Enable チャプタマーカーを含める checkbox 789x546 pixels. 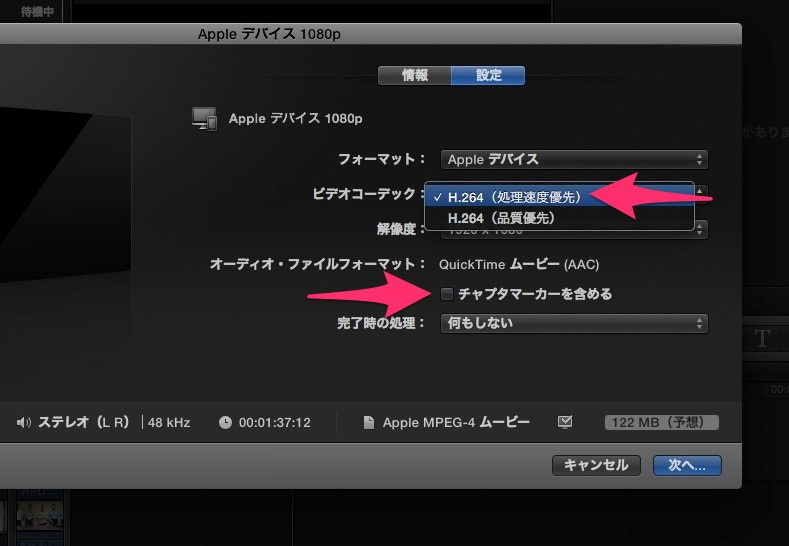click(446, 294)
